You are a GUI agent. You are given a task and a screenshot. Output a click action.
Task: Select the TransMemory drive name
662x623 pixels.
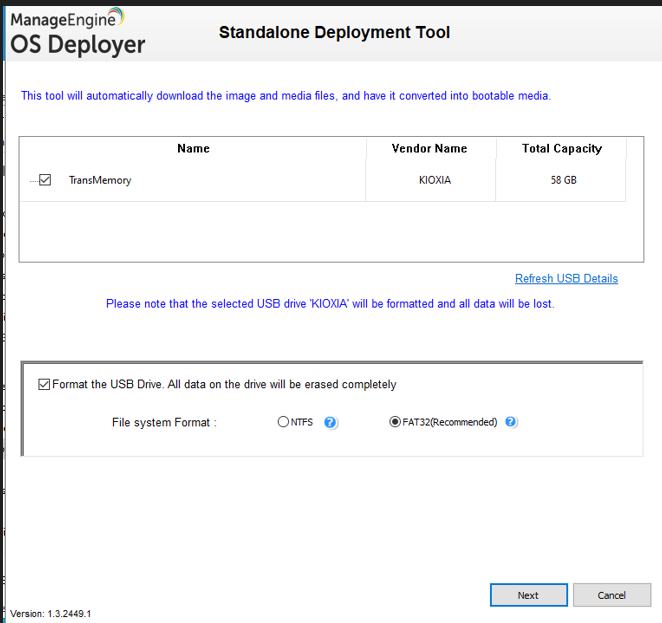100,180
